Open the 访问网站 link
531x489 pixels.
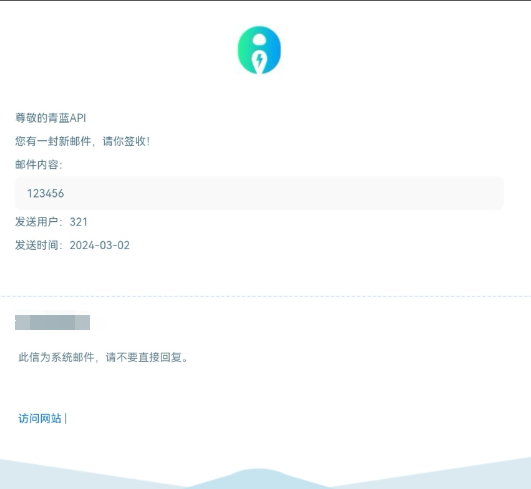[x=40, y=419]
